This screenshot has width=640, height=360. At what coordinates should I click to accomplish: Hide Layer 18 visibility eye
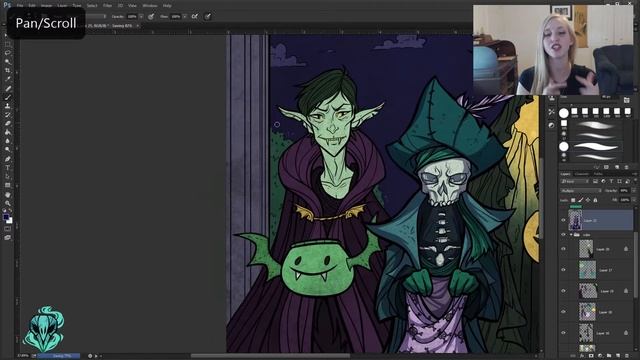564,312
